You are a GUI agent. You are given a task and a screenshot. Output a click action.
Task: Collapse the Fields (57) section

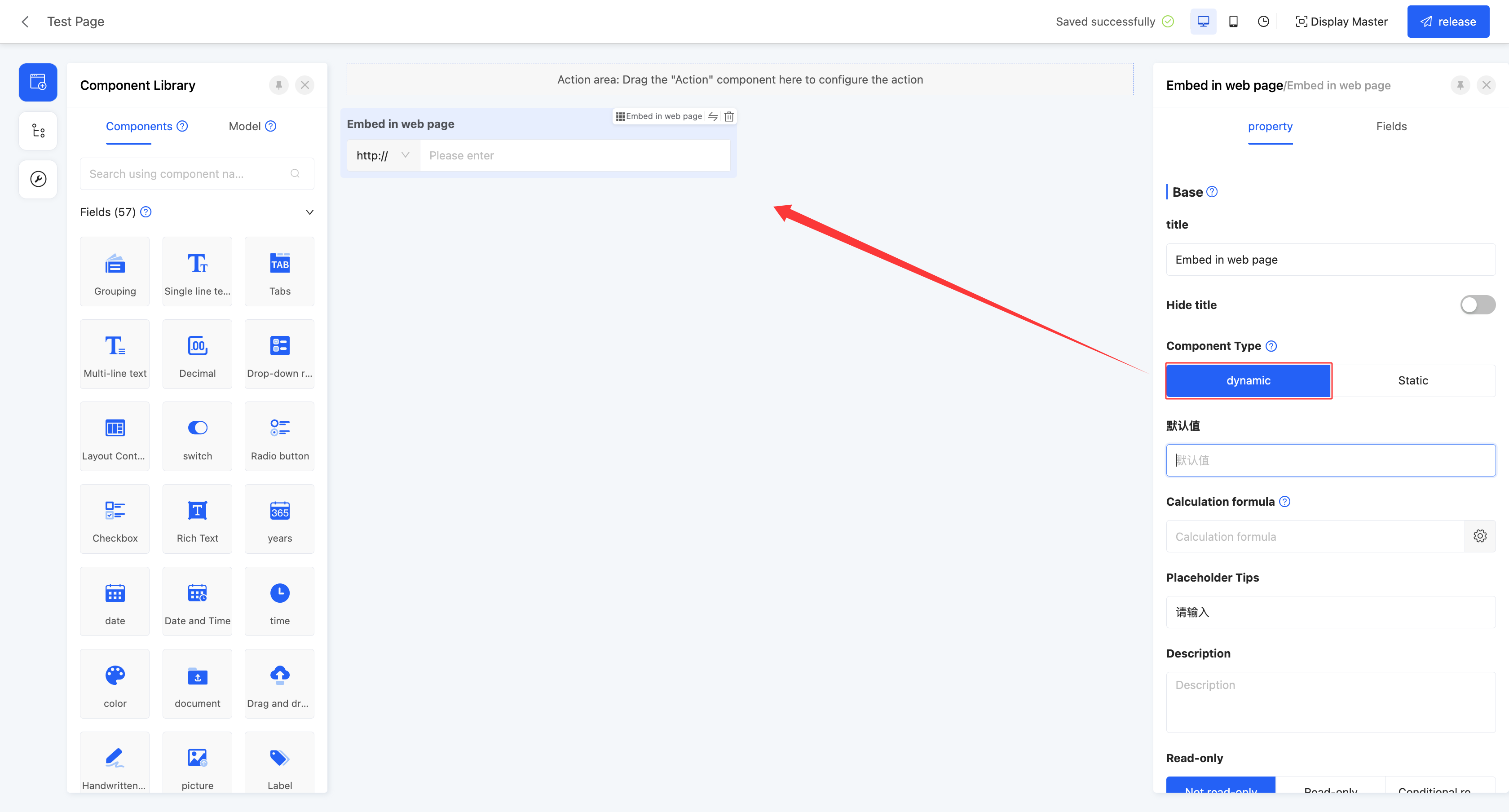click(309, 212)
